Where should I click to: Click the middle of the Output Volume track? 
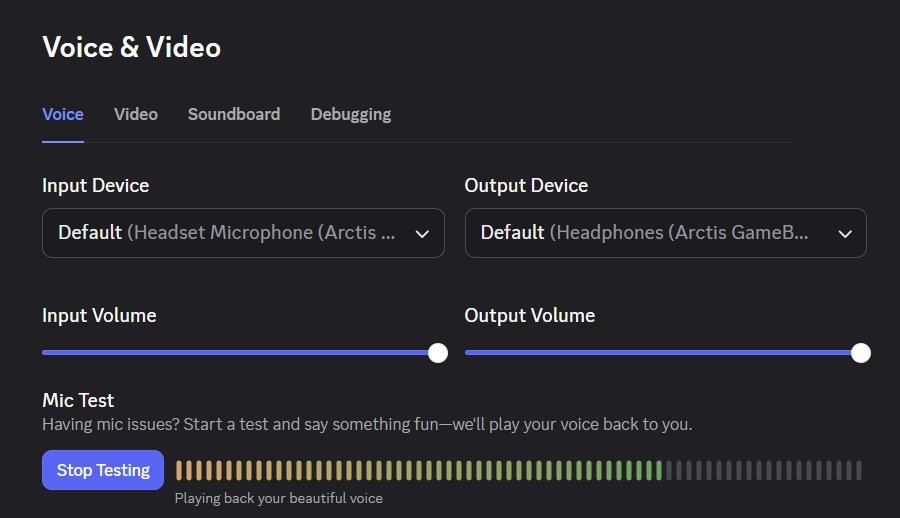663,352
